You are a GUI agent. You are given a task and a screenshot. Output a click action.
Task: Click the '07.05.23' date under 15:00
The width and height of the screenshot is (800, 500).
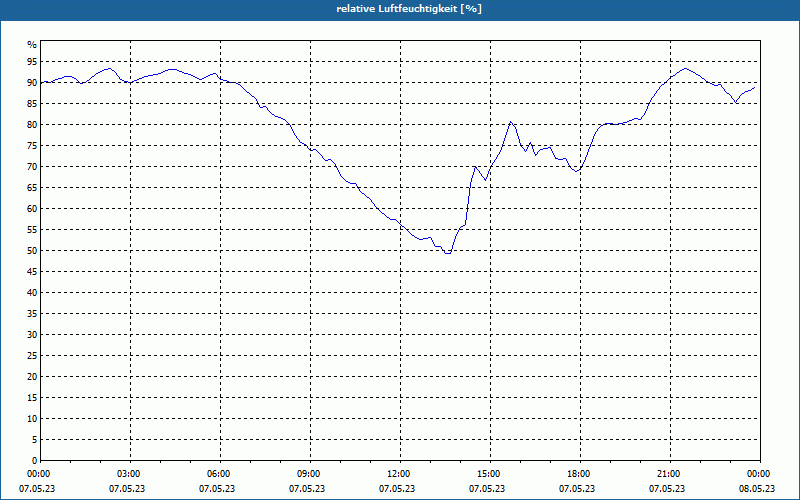click(x=487, y=489)
